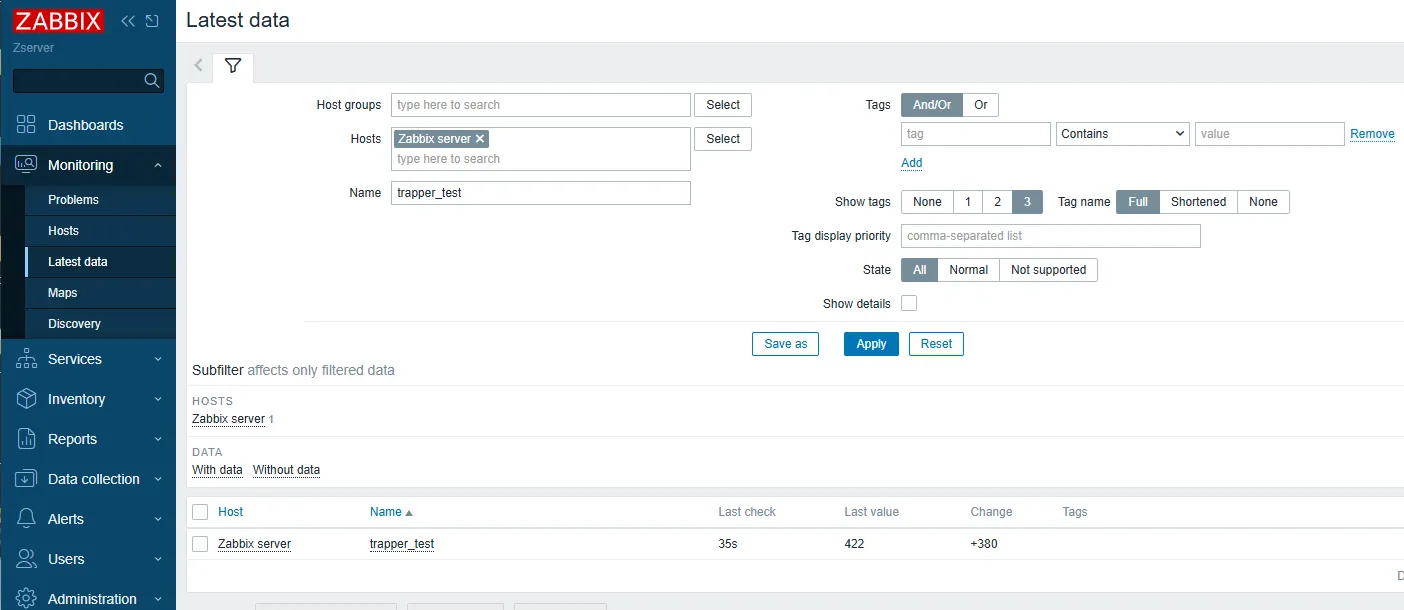Check the Zabbix server row checkbox
Screen dimensions: 1404x610
point(200,544)
